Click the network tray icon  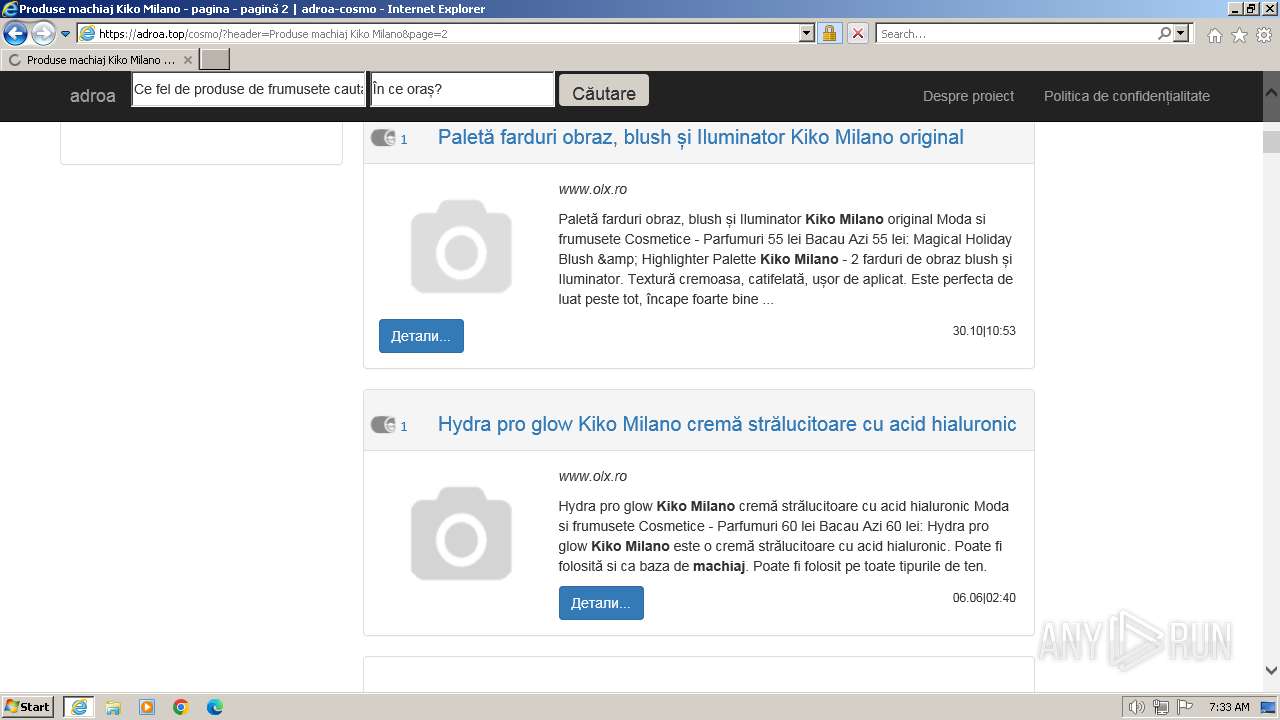tap(1161, 707)
